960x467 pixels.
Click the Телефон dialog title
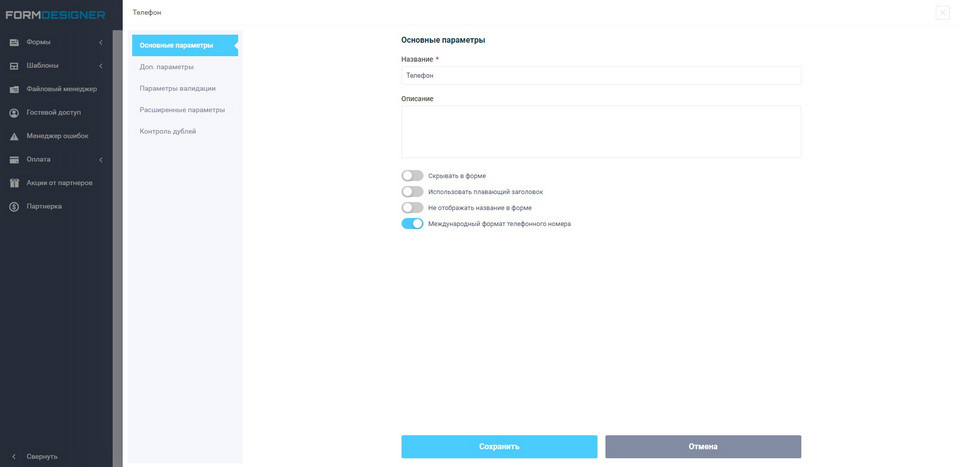coord(147,12)
